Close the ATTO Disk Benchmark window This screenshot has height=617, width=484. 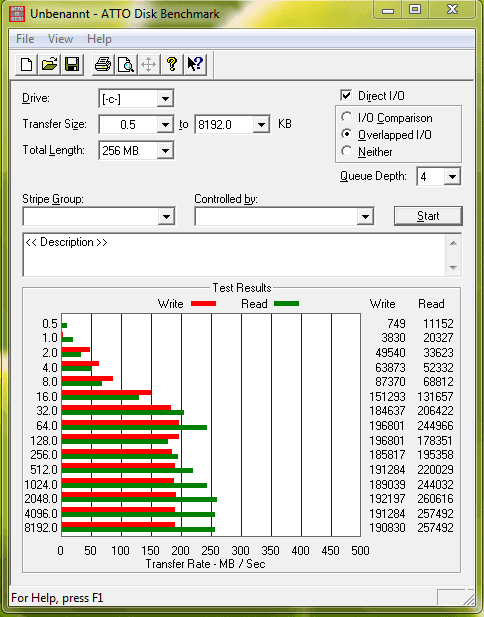(x=453, y=10)
